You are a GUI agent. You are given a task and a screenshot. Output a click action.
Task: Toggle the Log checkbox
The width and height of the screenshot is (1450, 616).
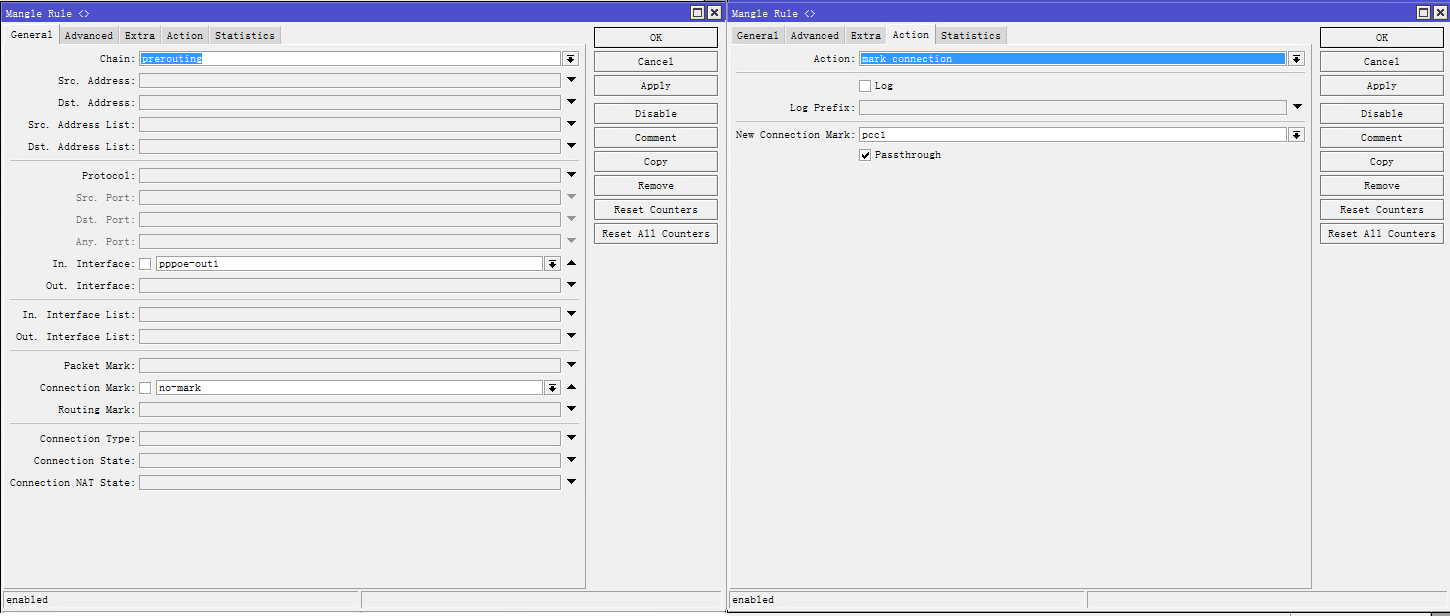click(x=865, y=86)
